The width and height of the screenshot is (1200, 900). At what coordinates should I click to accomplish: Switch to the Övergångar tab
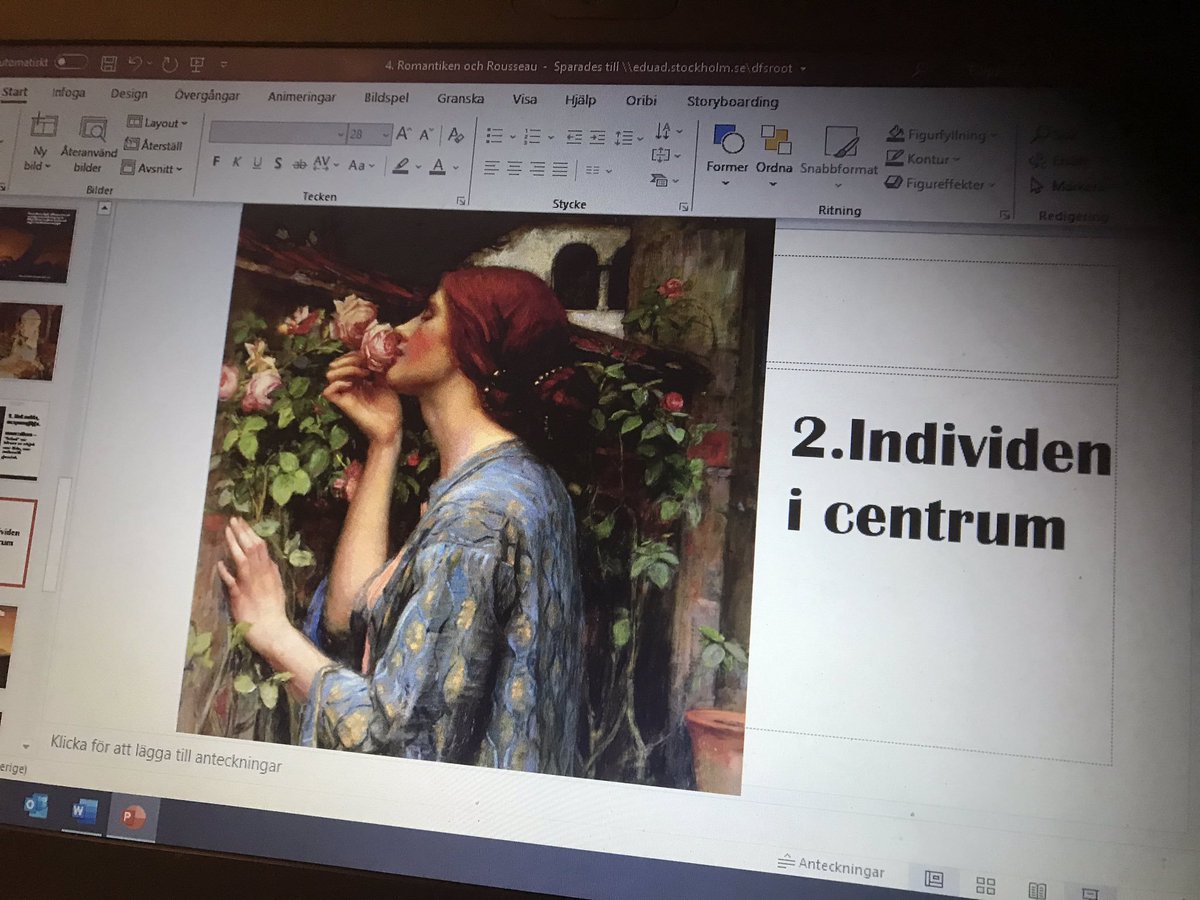coord(207,95)
